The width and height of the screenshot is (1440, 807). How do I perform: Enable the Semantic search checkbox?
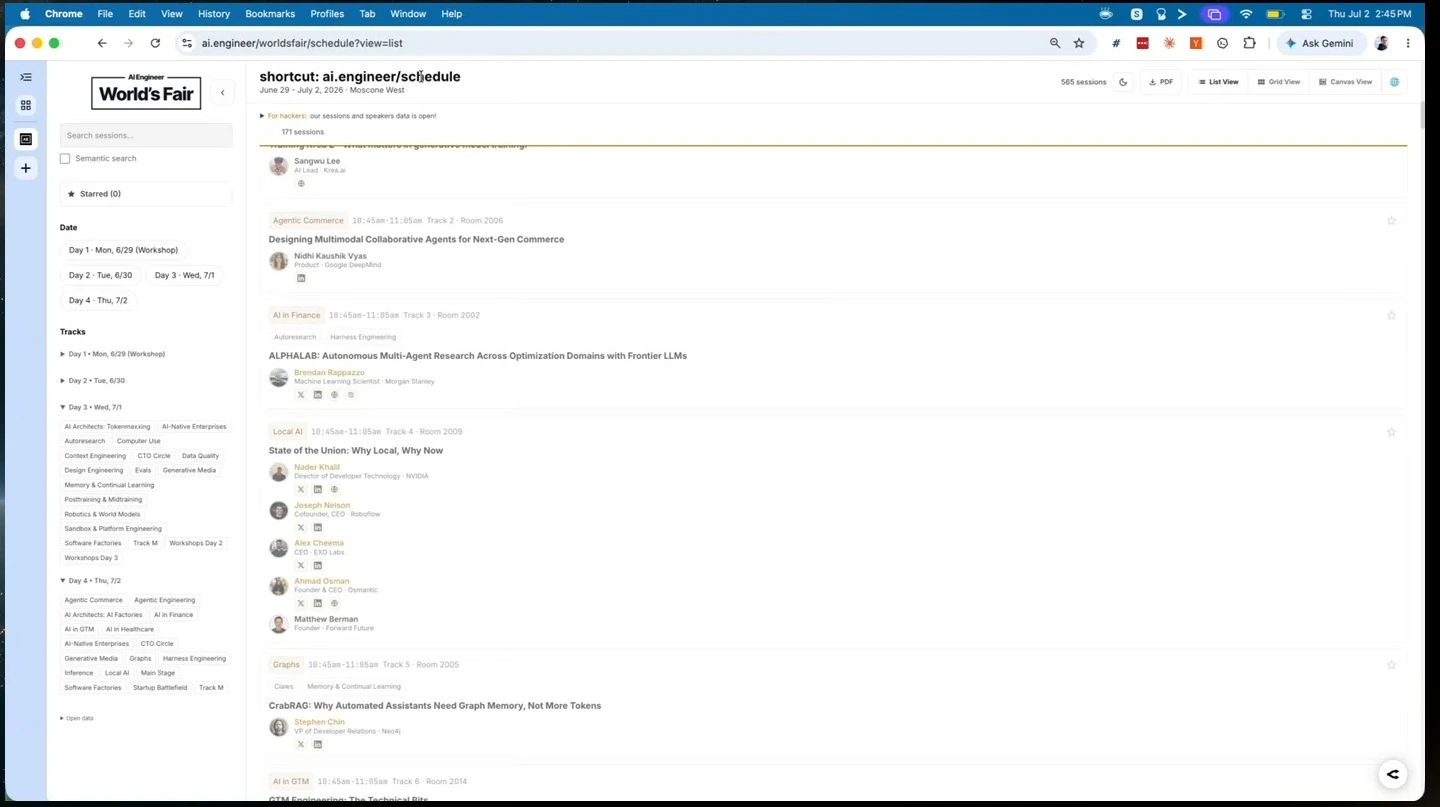(65, 159)
